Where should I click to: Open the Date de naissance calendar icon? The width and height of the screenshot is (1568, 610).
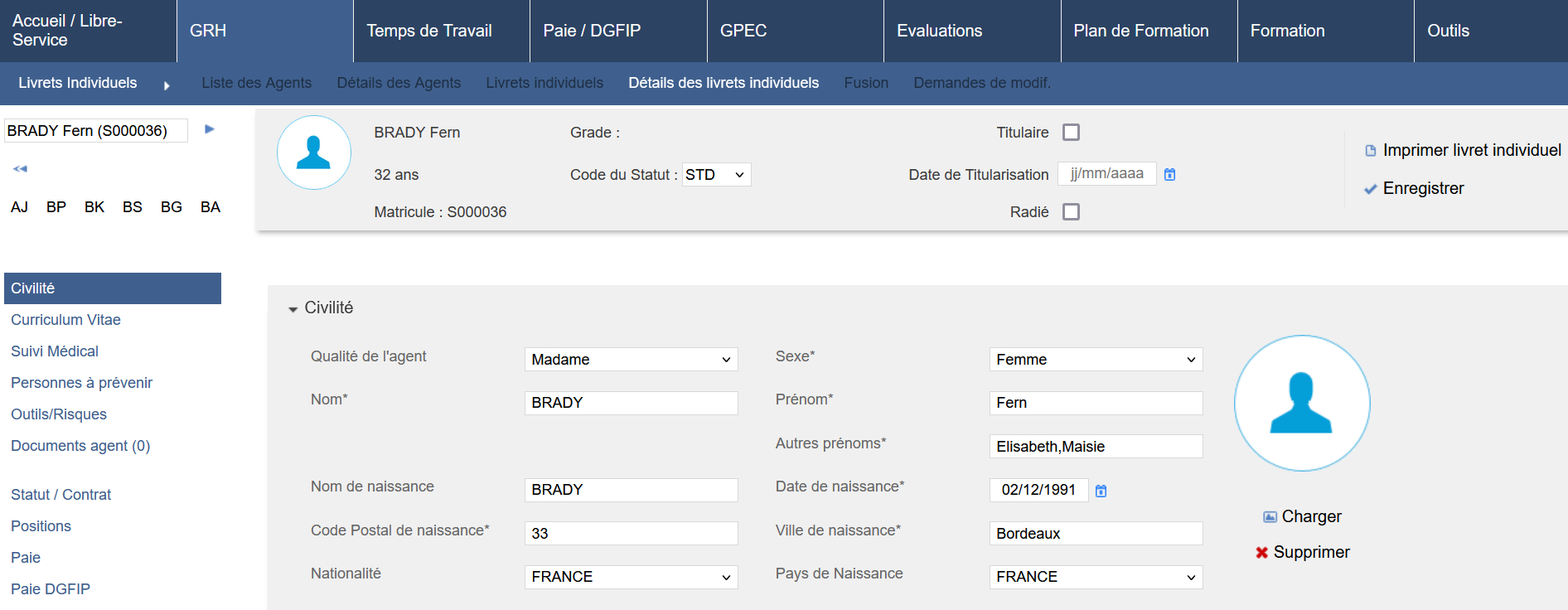pyautogui.click(x=1101, y=491)
